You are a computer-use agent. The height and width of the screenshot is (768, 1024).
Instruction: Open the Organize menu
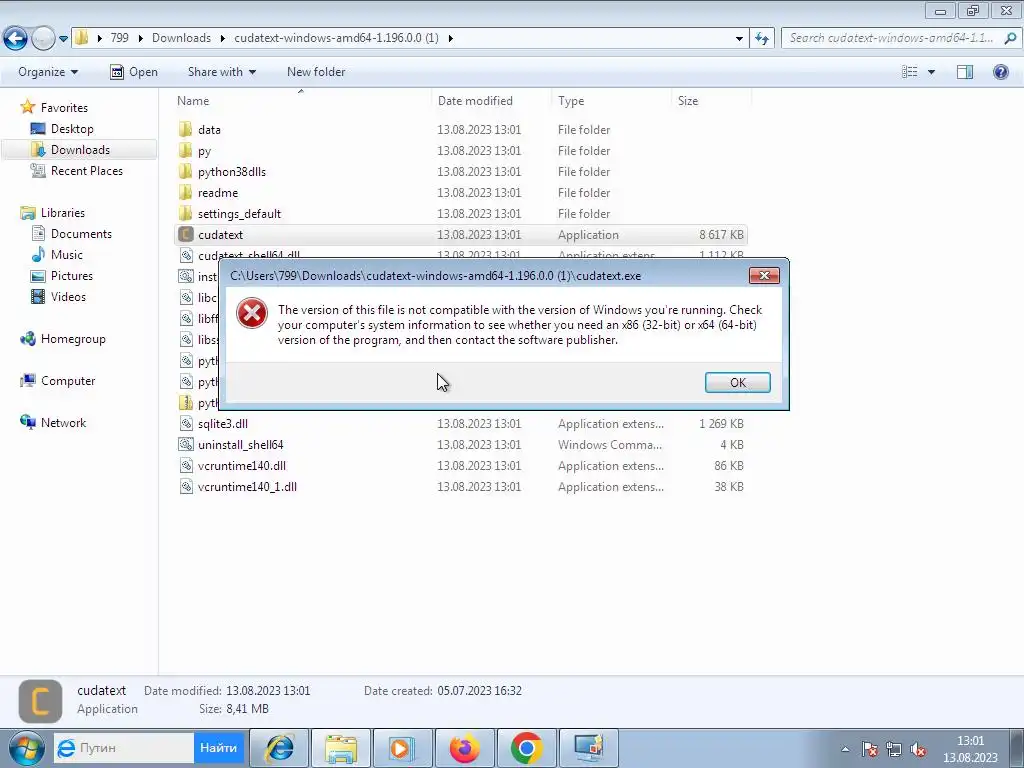click(48, 72)
